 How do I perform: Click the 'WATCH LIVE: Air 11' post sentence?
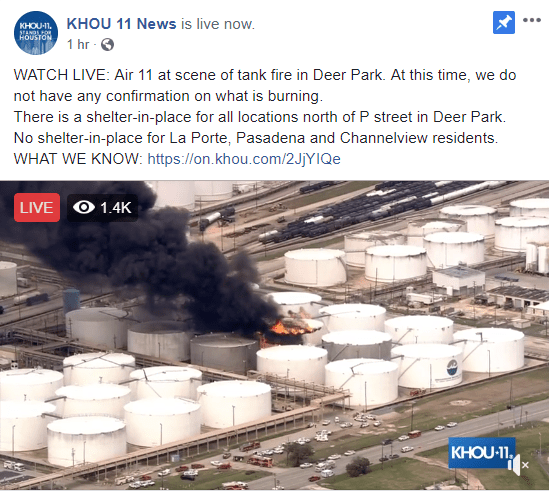[x=265, y=85]
